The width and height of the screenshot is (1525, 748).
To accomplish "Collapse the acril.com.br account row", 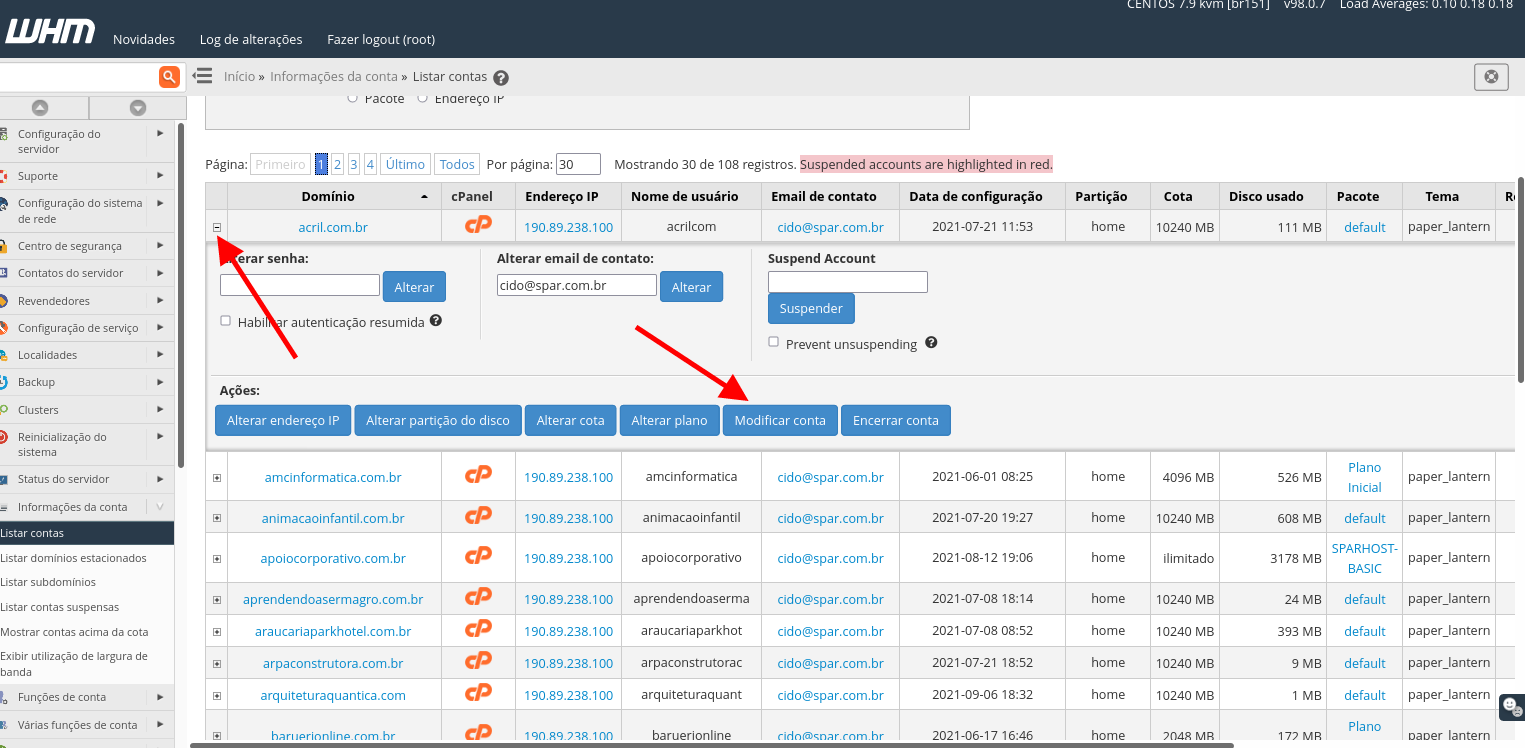I will (217, 227).
